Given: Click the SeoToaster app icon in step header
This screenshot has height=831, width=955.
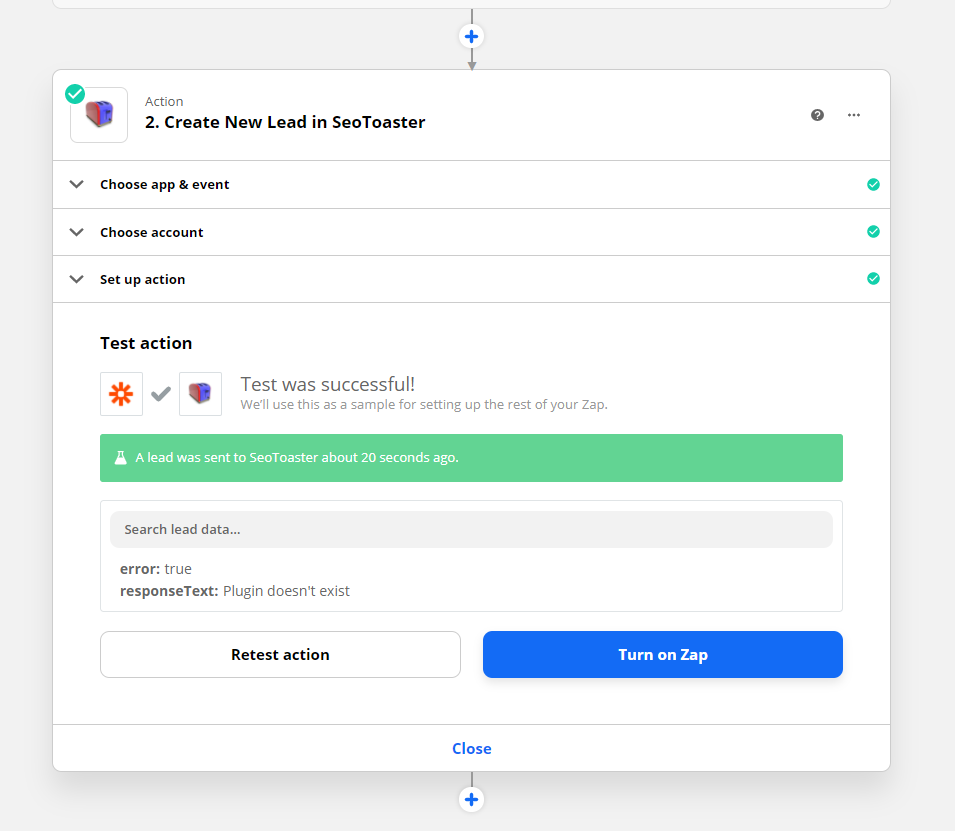Looking at the screenshot, I should click(x=99, y=115).
